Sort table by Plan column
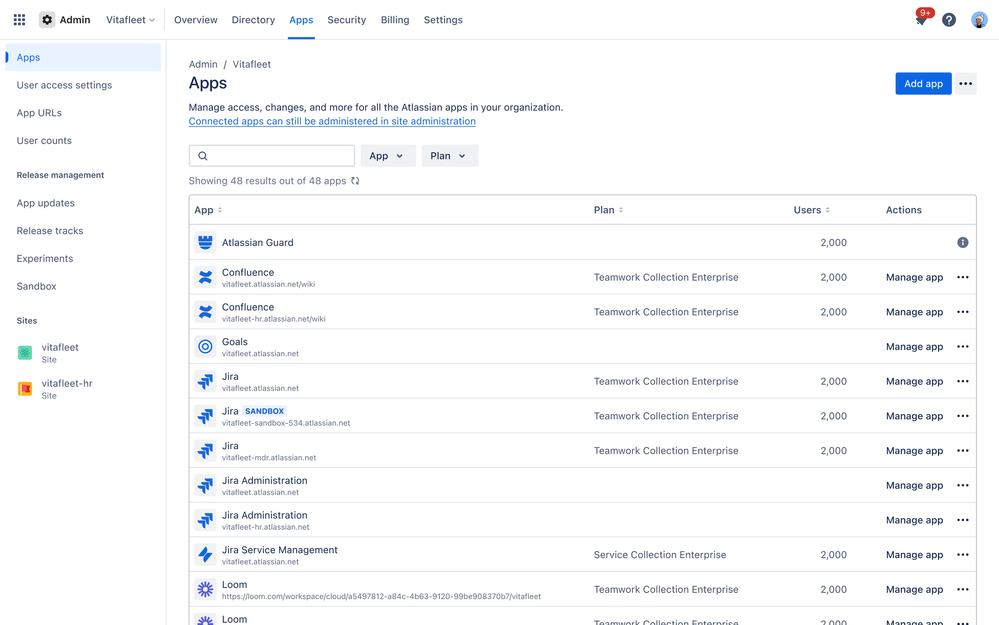 click(x=608, y=210)
